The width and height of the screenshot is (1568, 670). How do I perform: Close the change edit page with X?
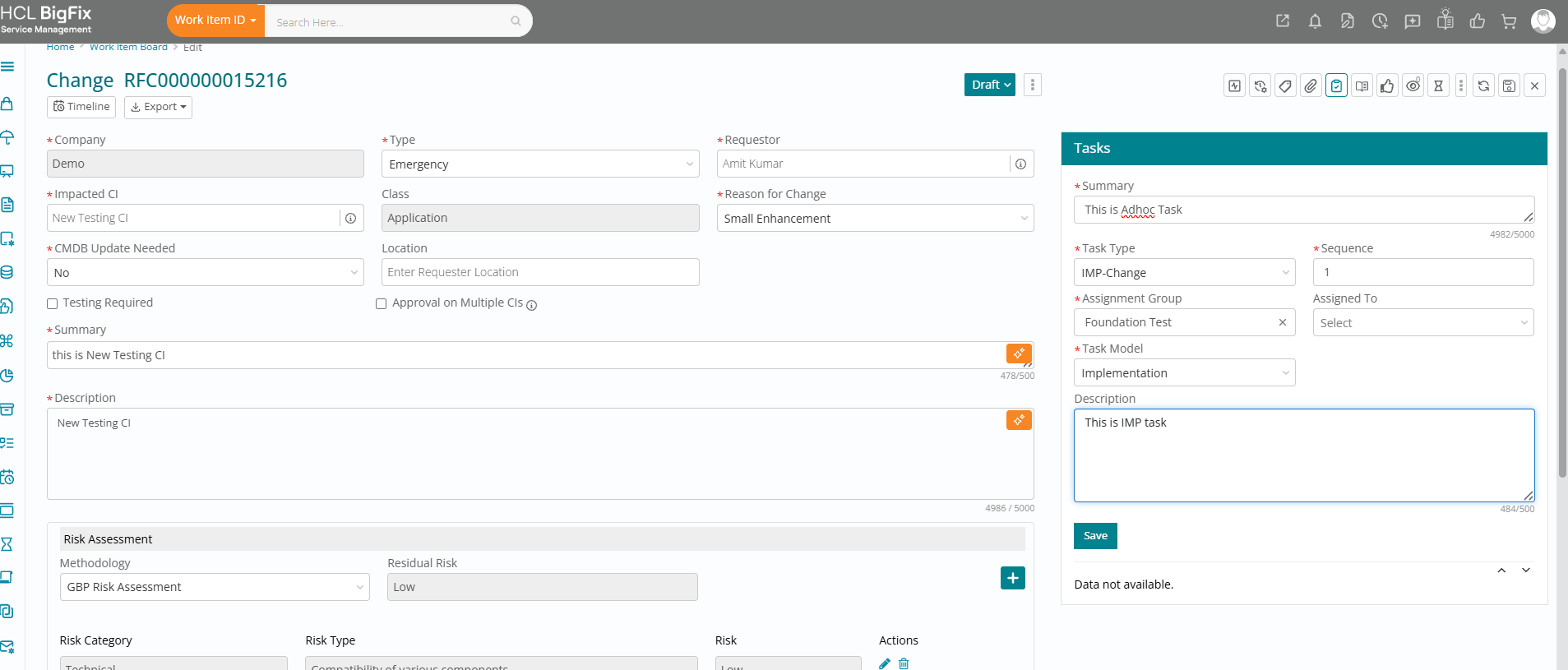coord(1534,85)
